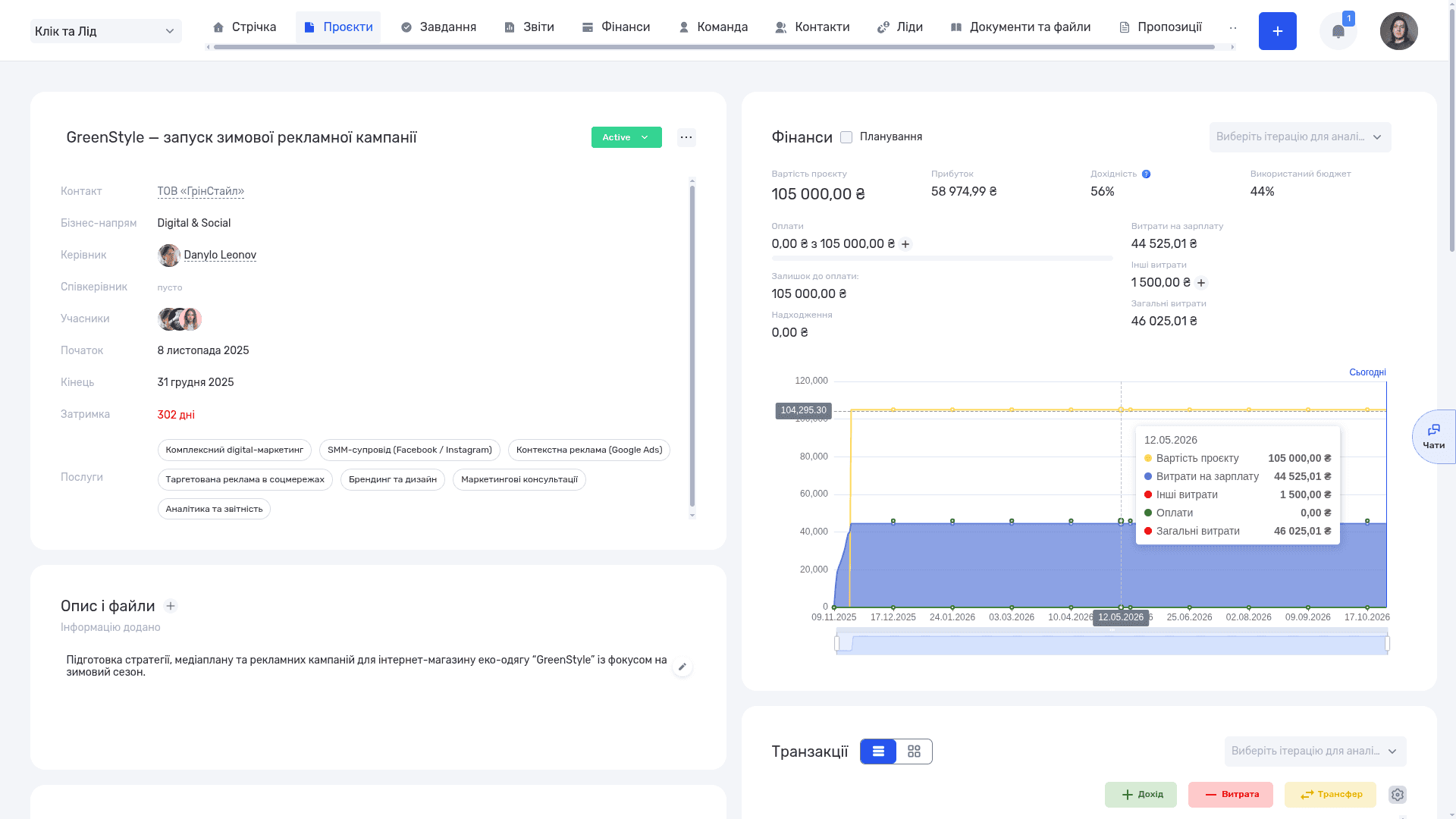Image resolution: width=1456 pixels, height=819 pixels.
Task: Open transactions settings gear
Action: click(x=1398, y=795)
